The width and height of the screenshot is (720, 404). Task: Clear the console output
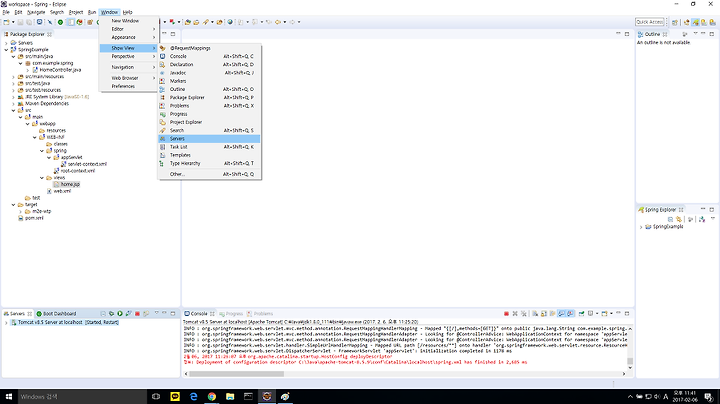click(x=535, y=314)
